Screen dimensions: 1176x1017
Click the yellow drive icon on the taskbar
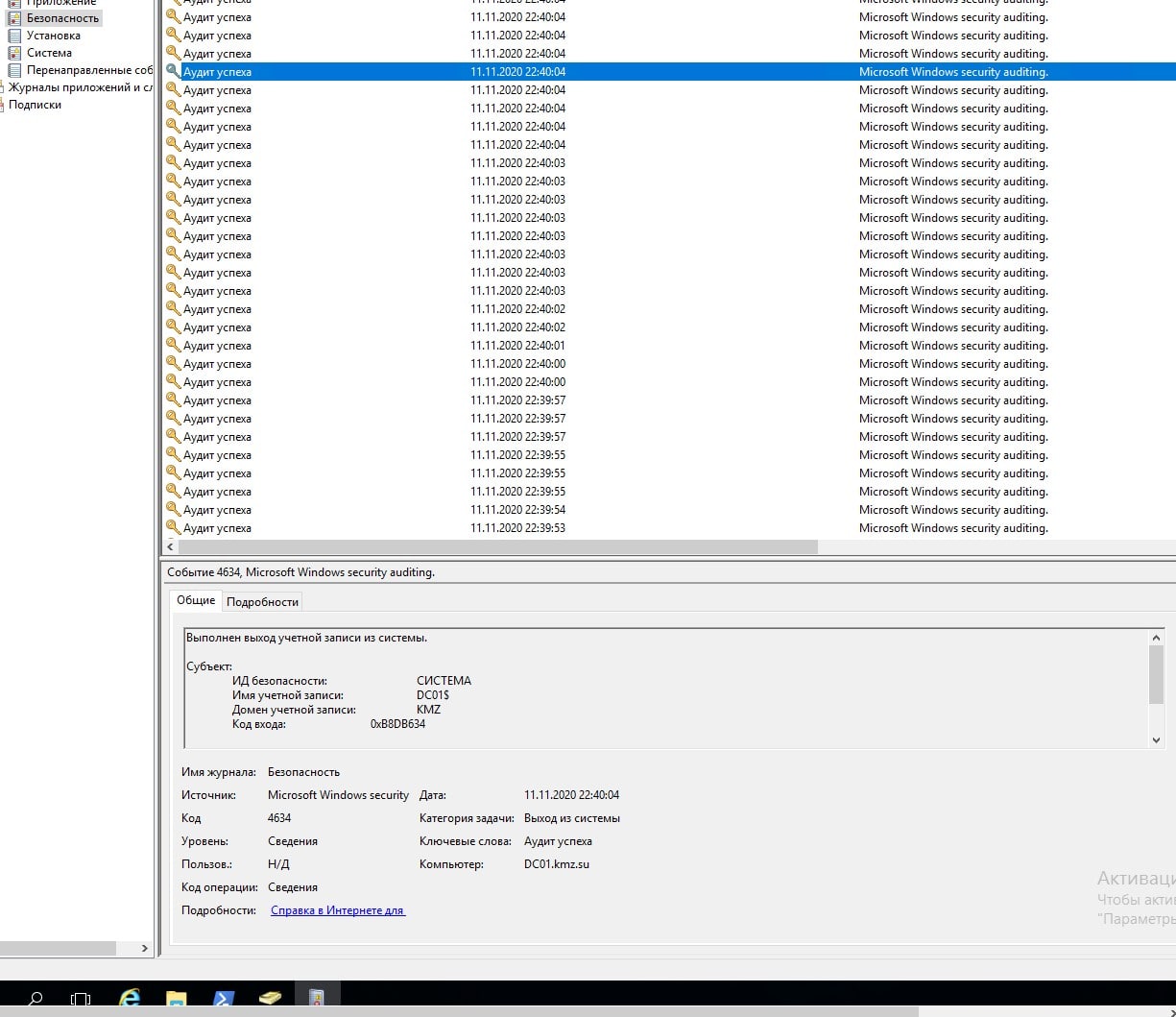(270, 999)
